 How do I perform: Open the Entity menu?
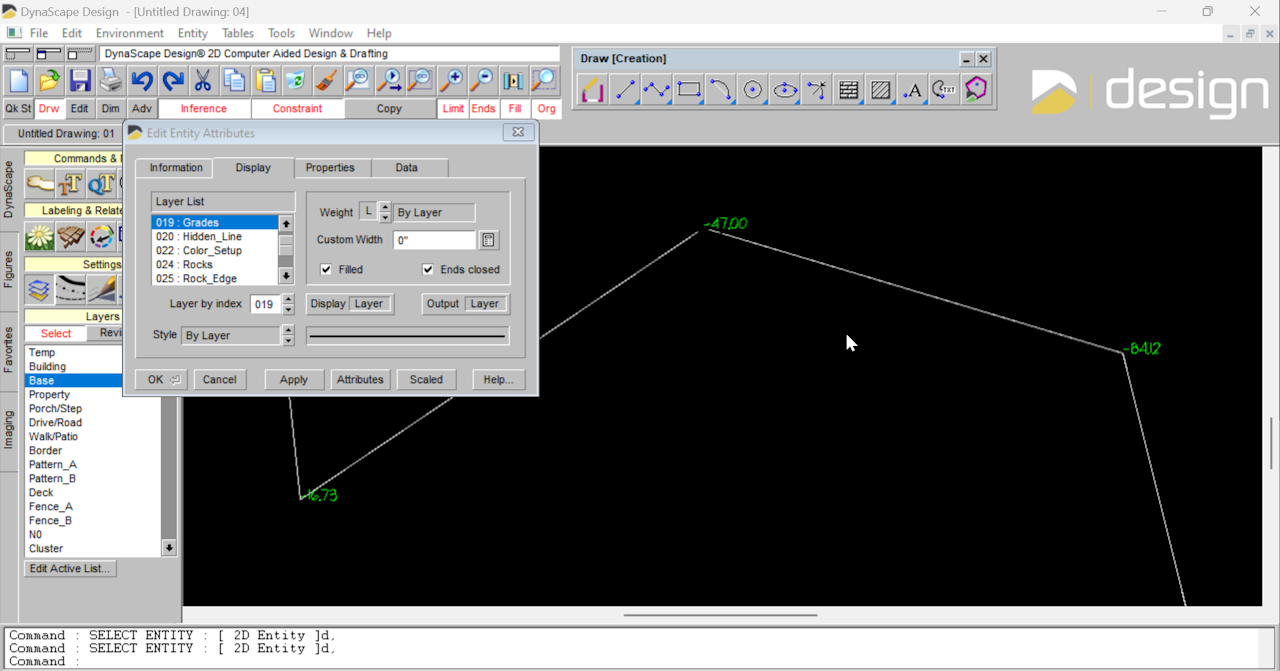(193, 33)
